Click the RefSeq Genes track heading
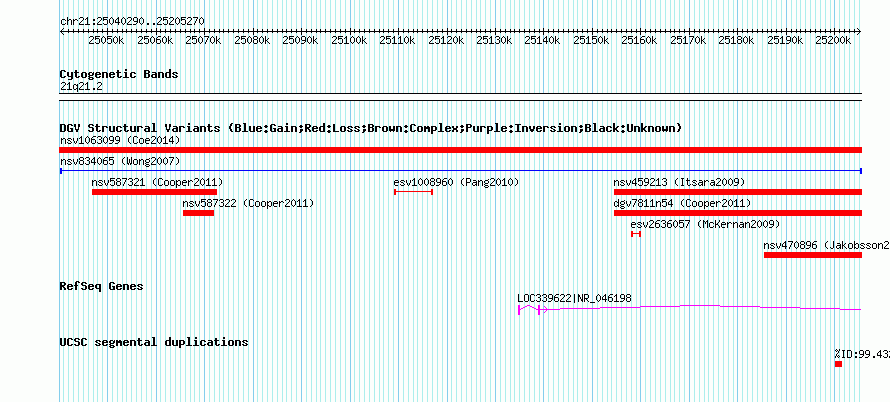Screen dimensions: 890x402 tap(102, 286)
